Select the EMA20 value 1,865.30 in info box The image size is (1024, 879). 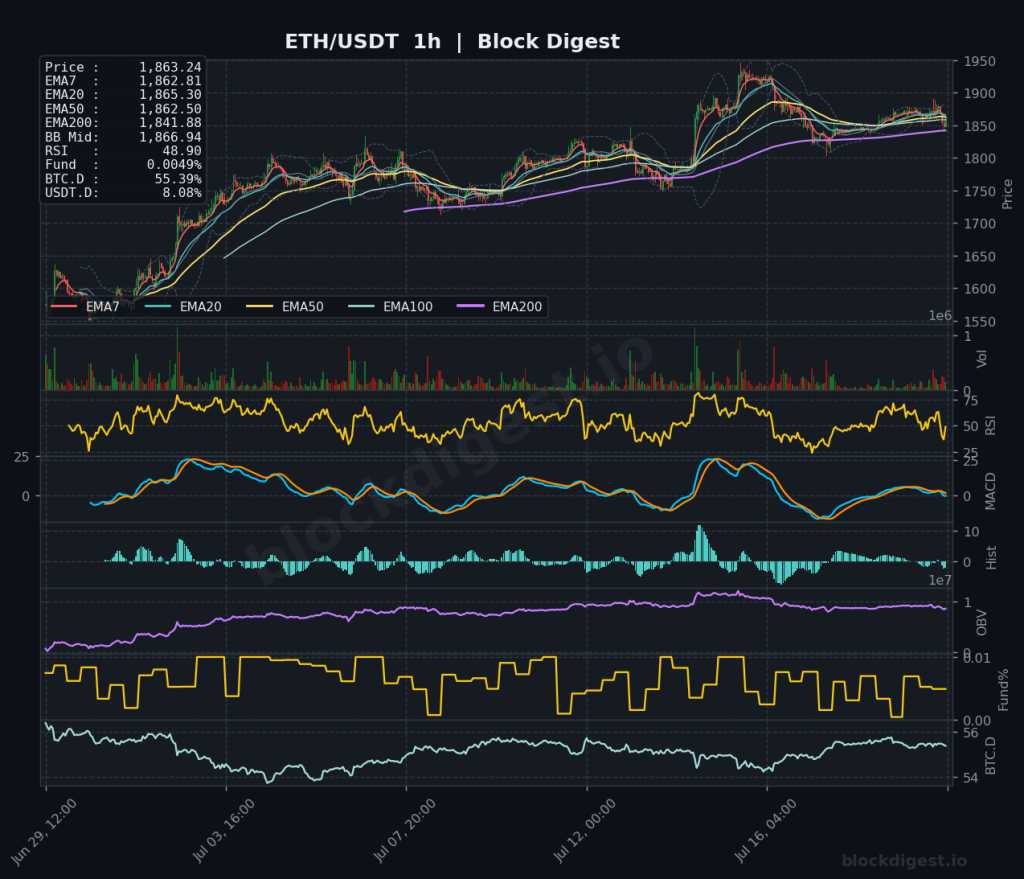click(x=170, y=95)
